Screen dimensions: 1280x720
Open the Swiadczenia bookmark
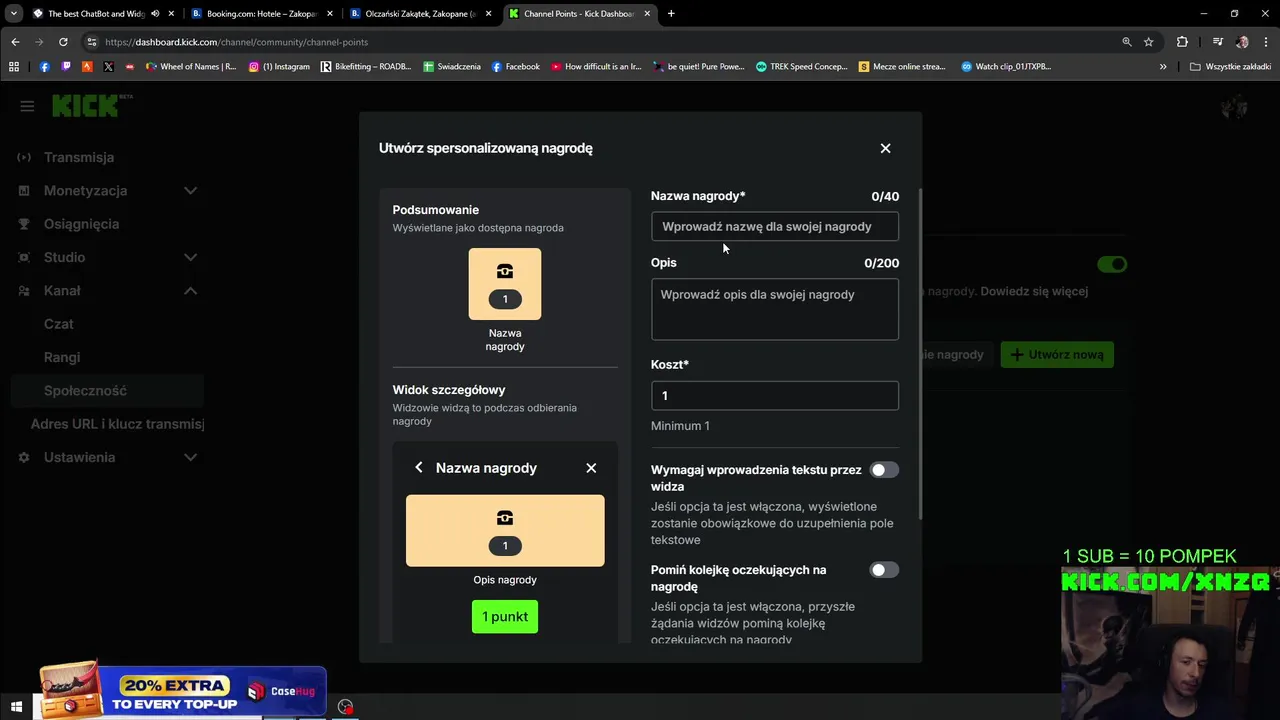coord(452,66)
